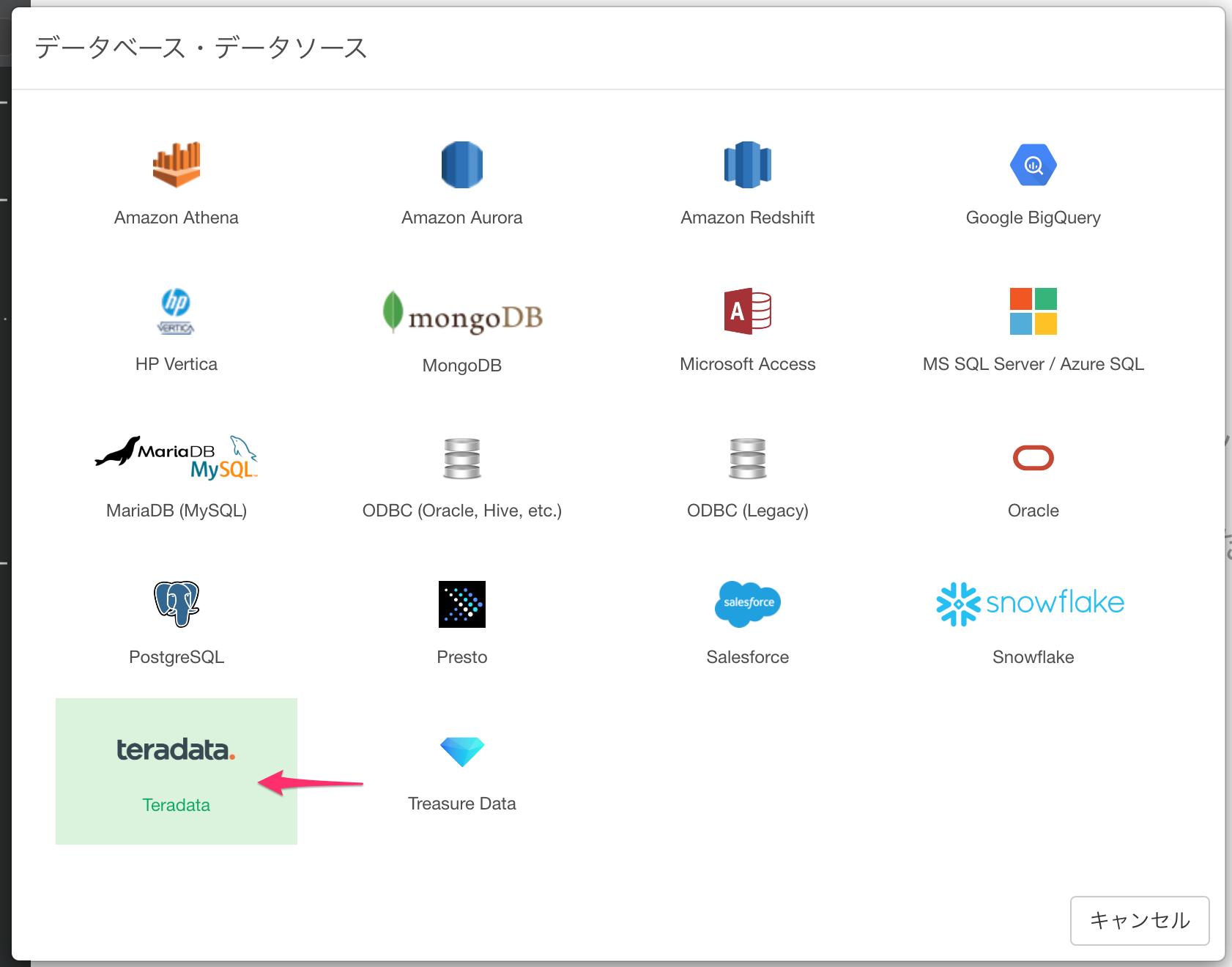Select ODBC (Oracle, Hive, etc.) text

click(x=462, y=511)
